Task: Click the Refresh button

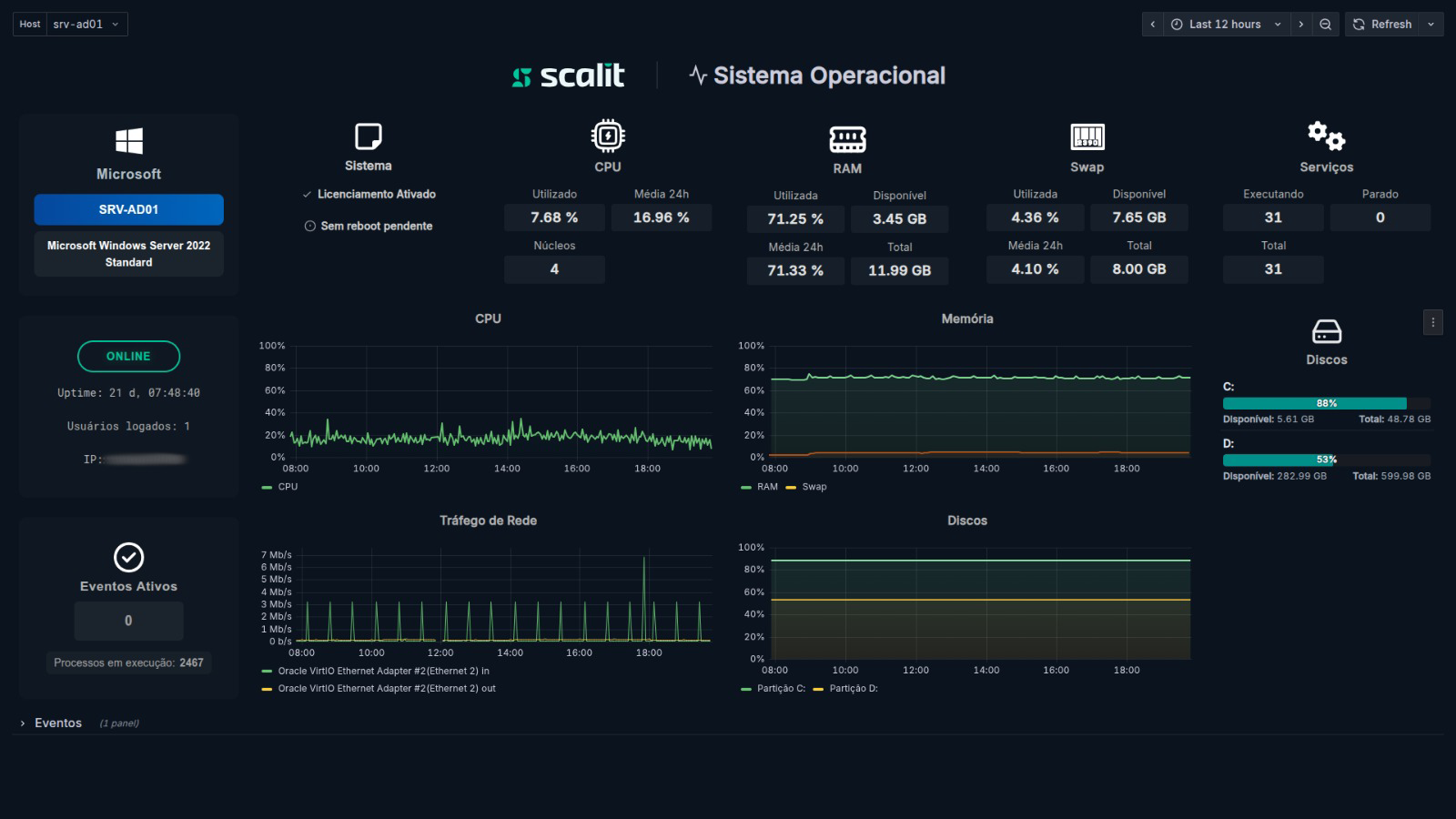Action: click(x=1382, y=25)
